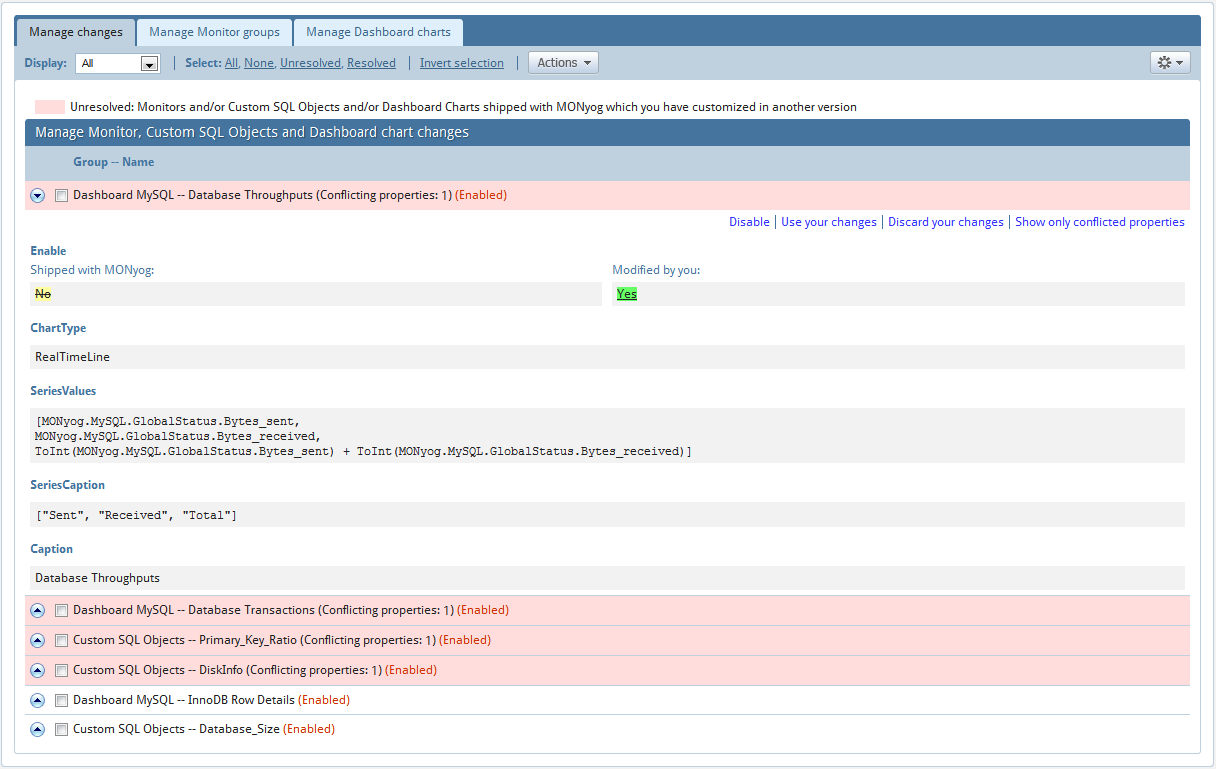1216x769 pixels.
Task: Click the Group -- Name column header
Action: [114, 162]
